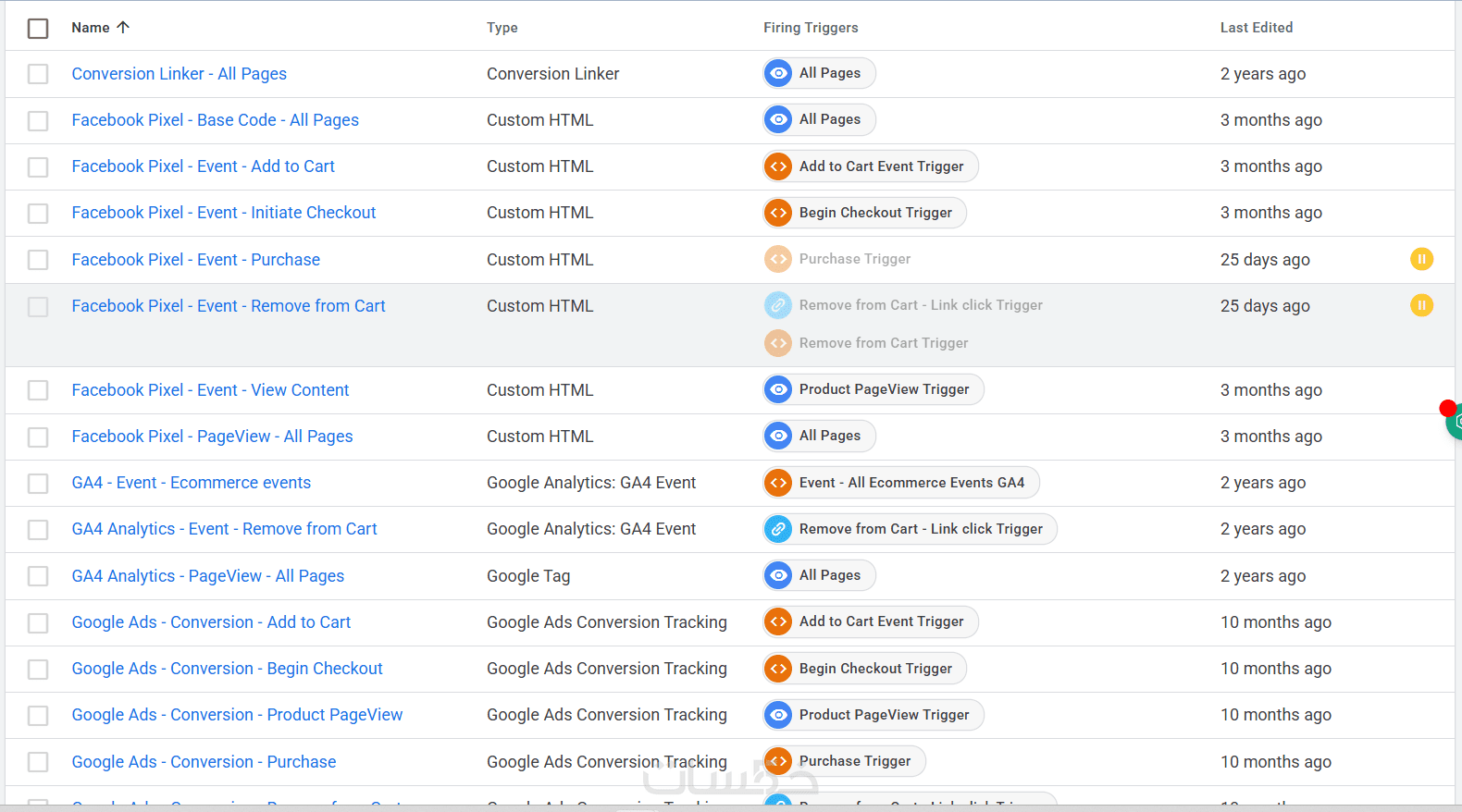Check the GA4 Analytics Remove from Cart checkbox
1462x812 pixels.
tap(38, 530)
